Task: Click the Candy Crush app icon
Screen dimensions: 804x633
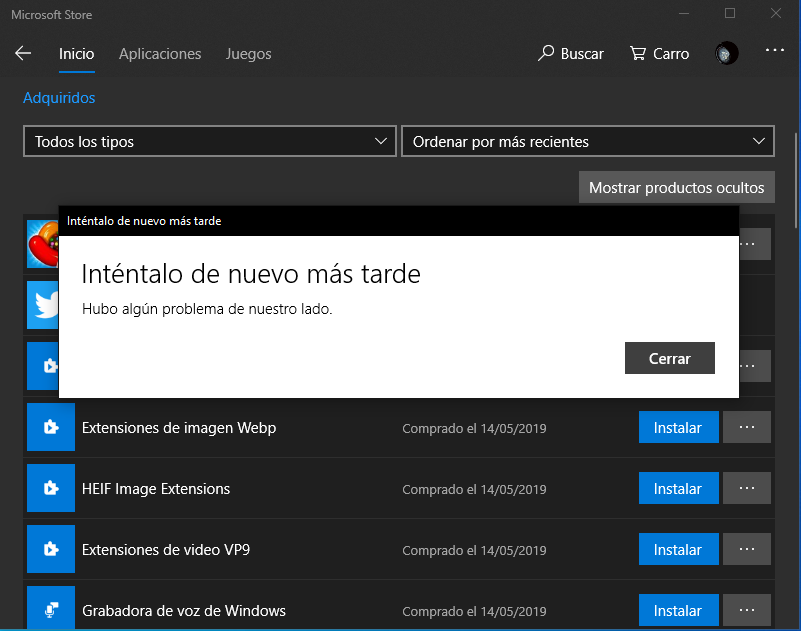Action: pos(43,244)
